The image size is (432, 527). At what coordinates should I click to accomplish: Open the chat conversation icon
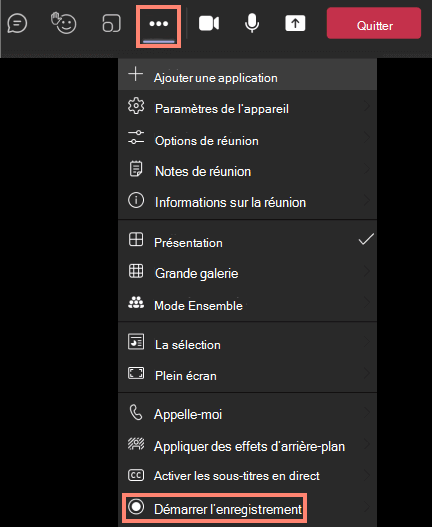(x=17, y=24)
